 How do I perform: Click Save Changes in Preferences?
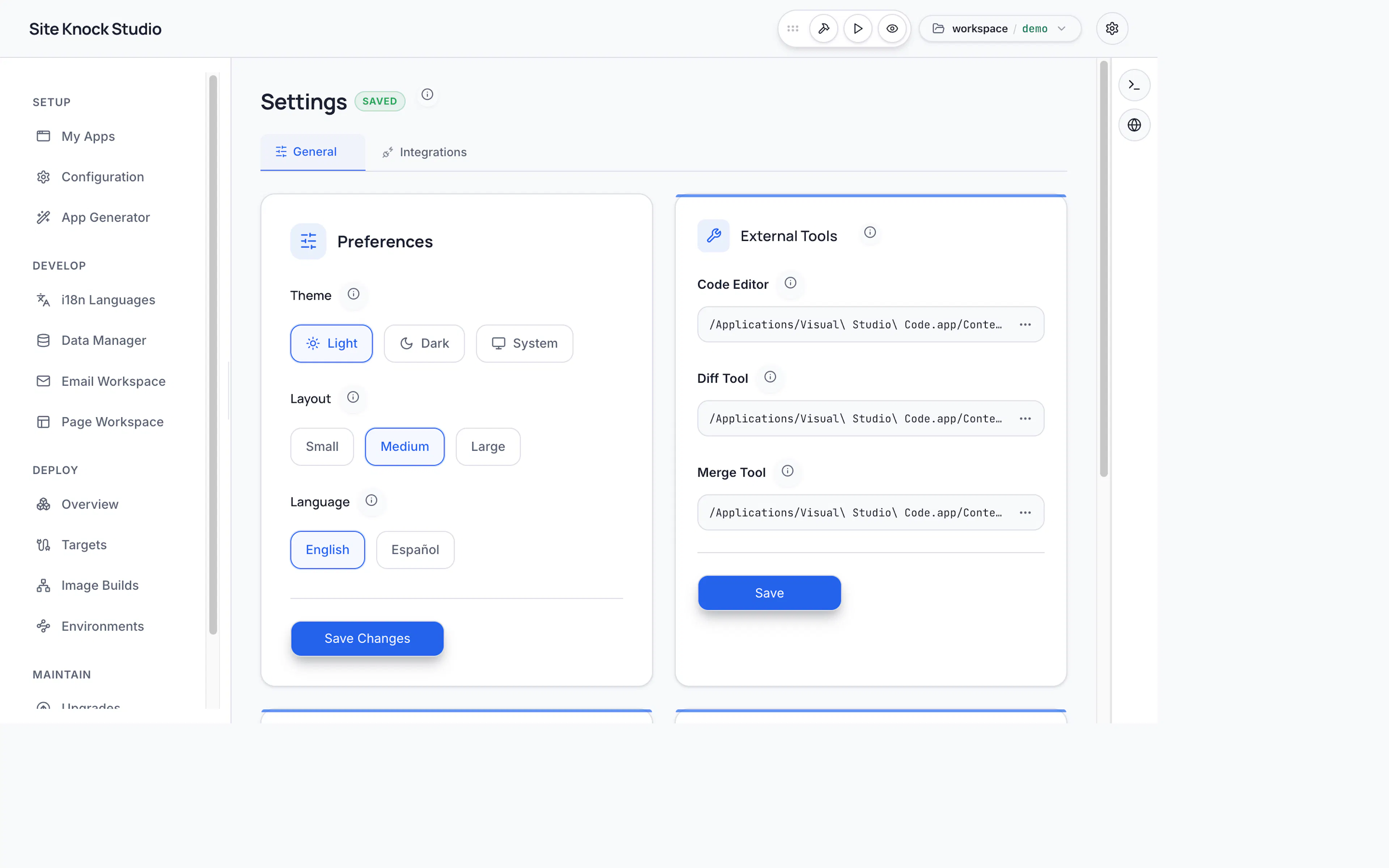click(368, 639)
